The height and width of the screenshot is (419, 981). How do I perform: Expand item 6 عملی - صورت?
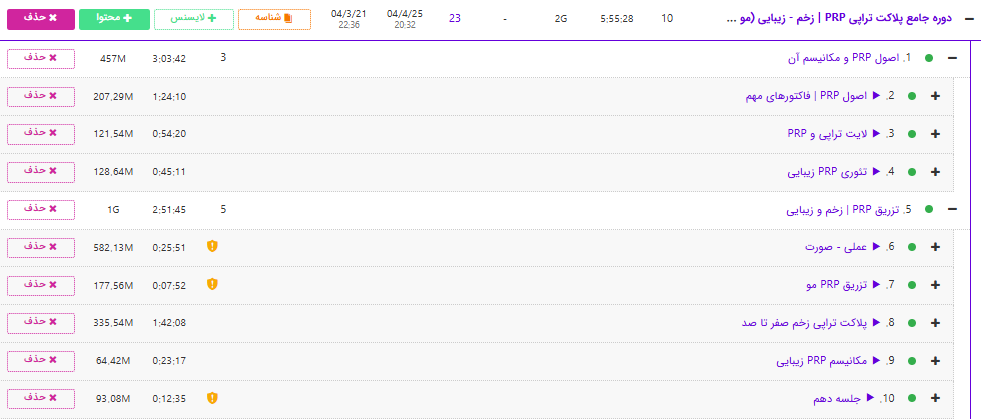click(x=936, y=247)
